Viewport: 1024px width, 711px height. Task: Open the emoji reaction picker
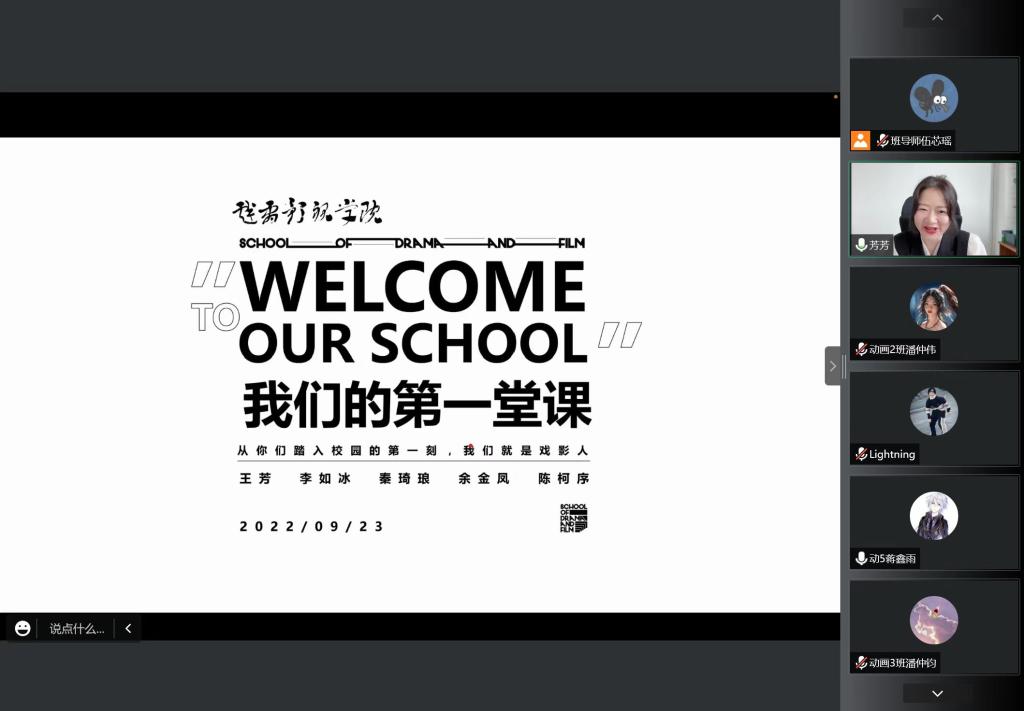point(23,628)
